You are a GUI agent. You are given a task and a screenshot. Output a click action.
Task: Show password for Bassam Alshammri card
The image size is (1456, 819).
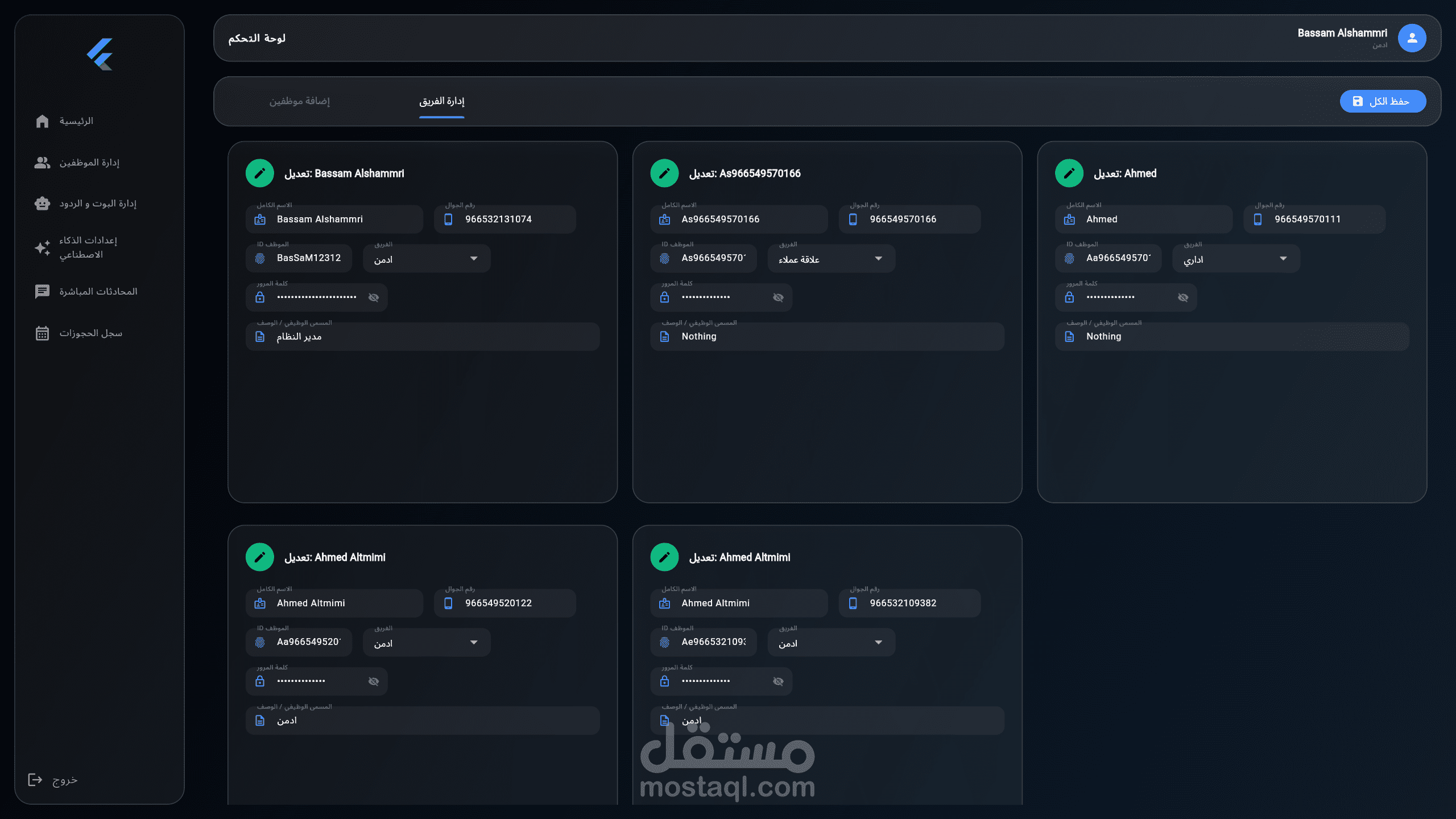coord(373,297)
